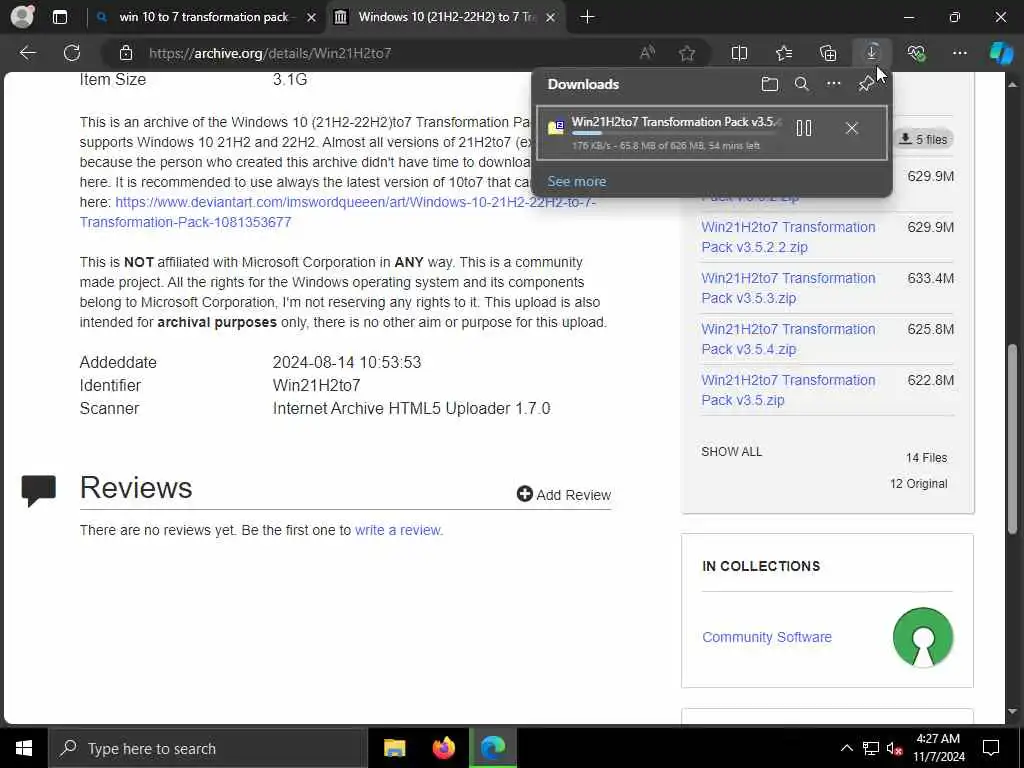Click the scrollbar up arrow
This screenshot has height=768, width=1024.
click(1012, 84)
